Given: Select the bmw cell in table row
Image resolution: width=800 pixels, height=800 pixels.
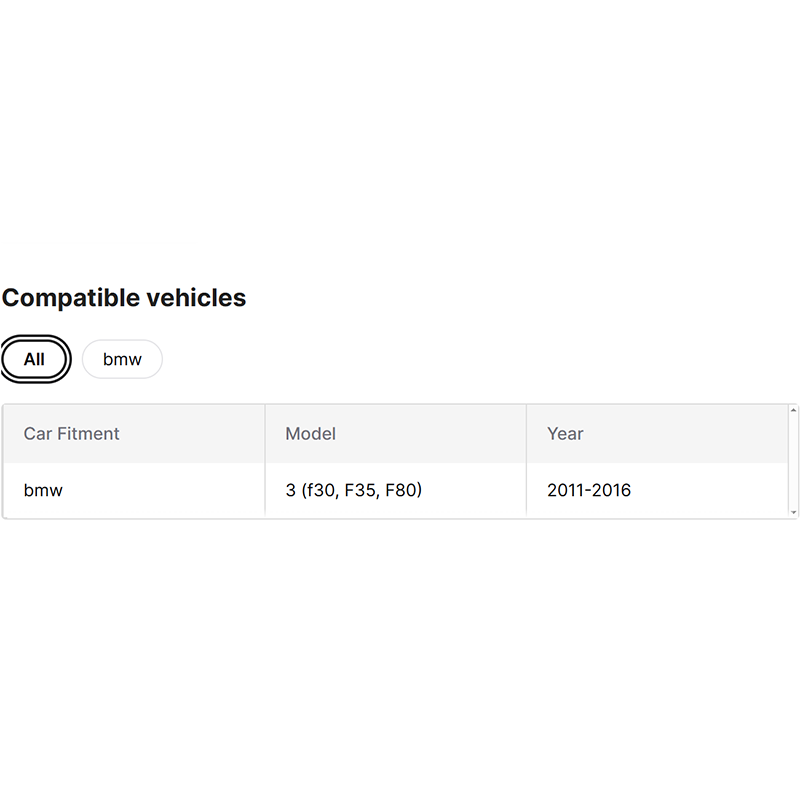Looking at the screenshot, I should pos(43,490).
